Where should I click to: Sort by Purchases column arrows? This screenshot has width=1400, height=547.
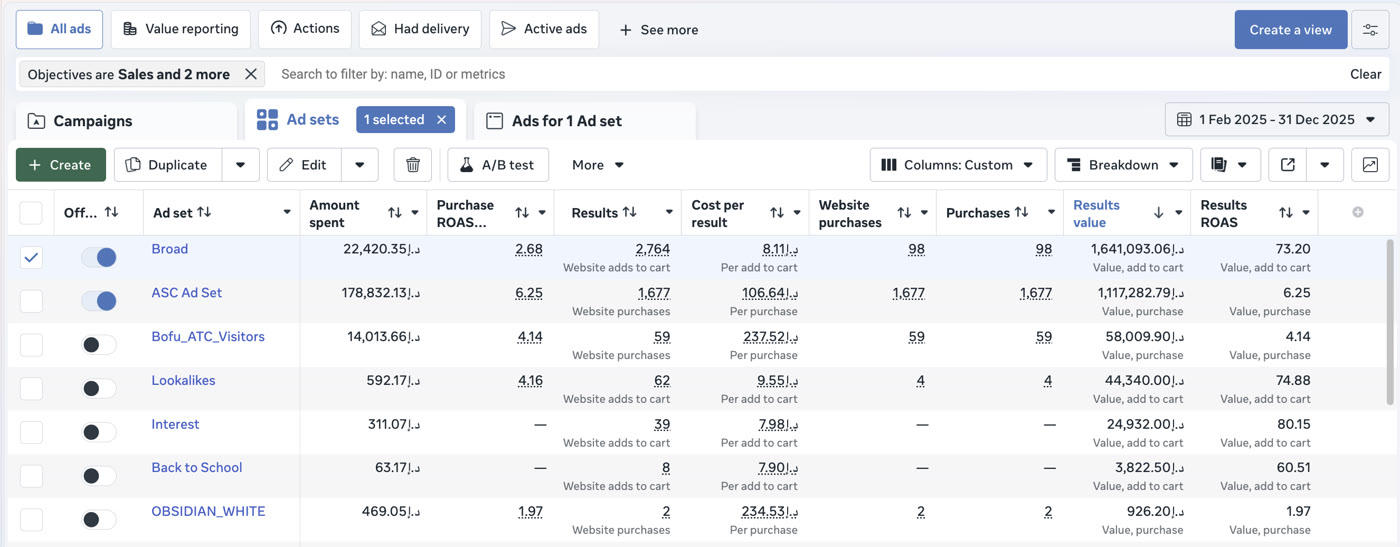click(x=1021, y=212)
